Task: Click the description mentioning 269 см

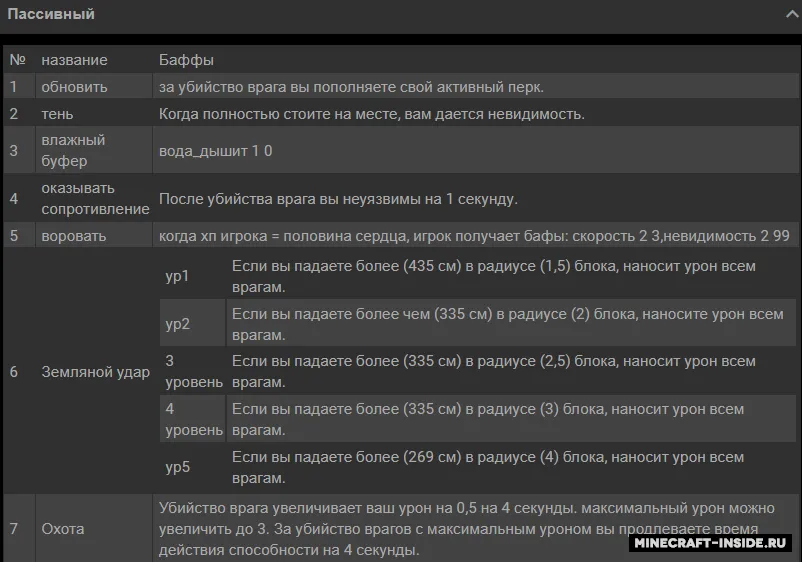Action: click(488, 467)
